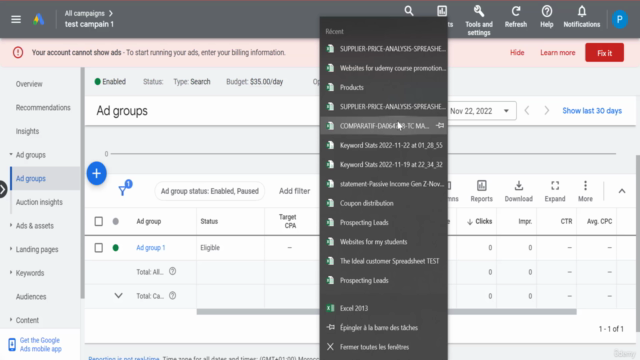
Task: Open the Ad group 1 link
Action: [x=151, y=248]
